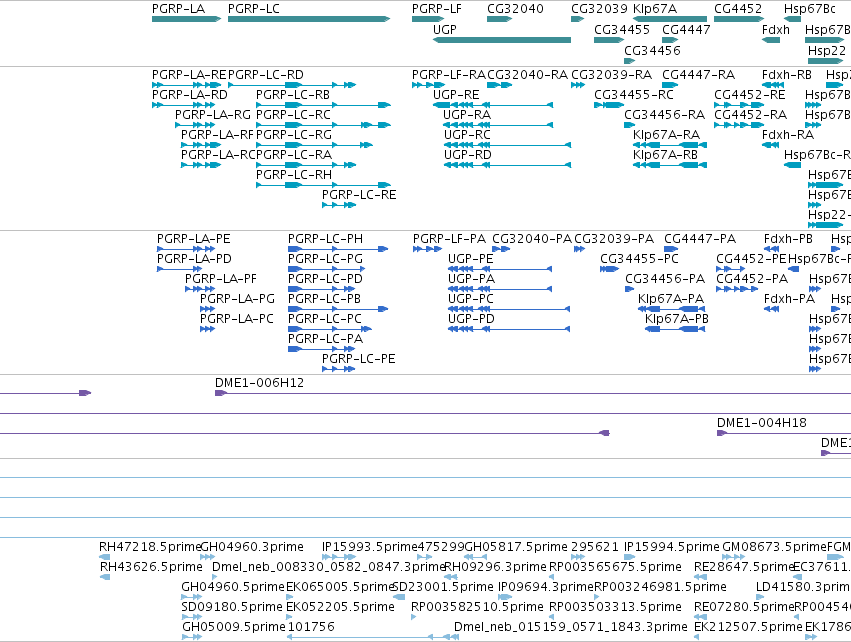The width and height of the screenshot is (851, 642).
Task: Select EST EK065005.5prime
Action: click(x=339, y=587)
